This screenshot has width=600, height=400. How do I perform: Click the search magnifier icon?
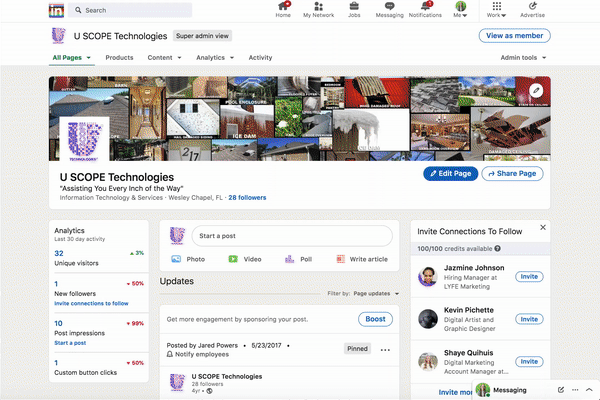coord(78,10)
